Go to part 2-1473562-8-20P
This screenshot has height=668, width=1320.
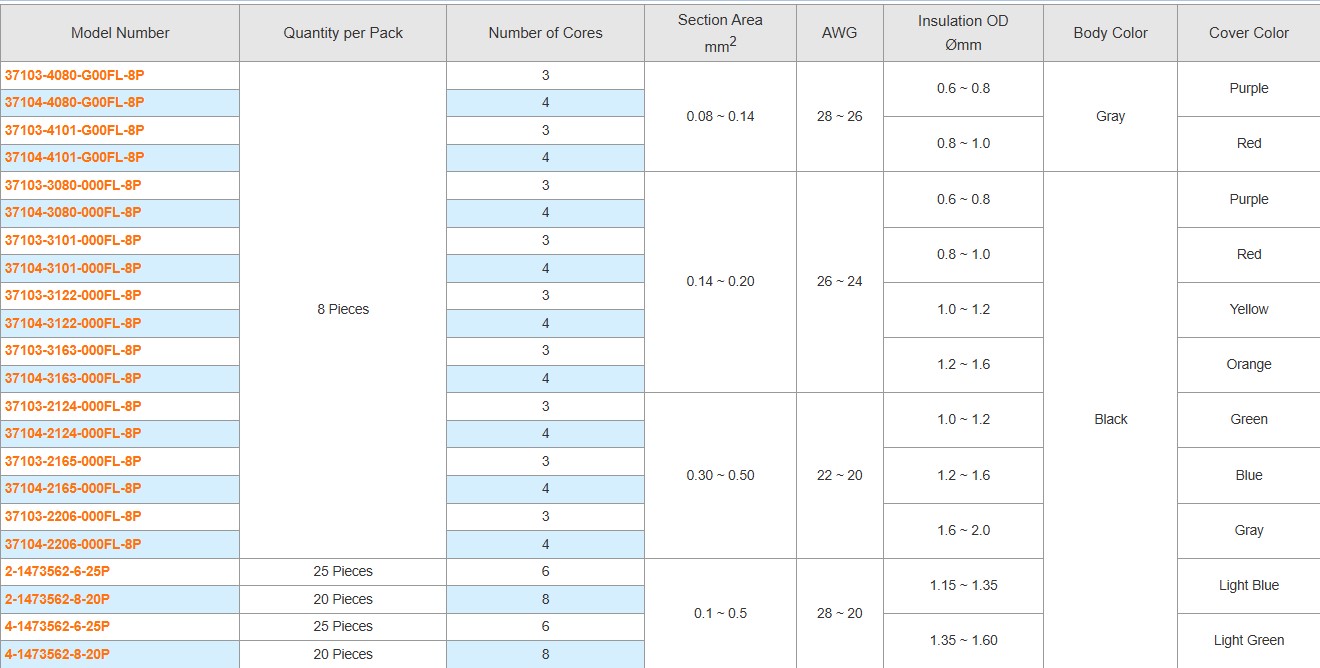tap(57, 599)
